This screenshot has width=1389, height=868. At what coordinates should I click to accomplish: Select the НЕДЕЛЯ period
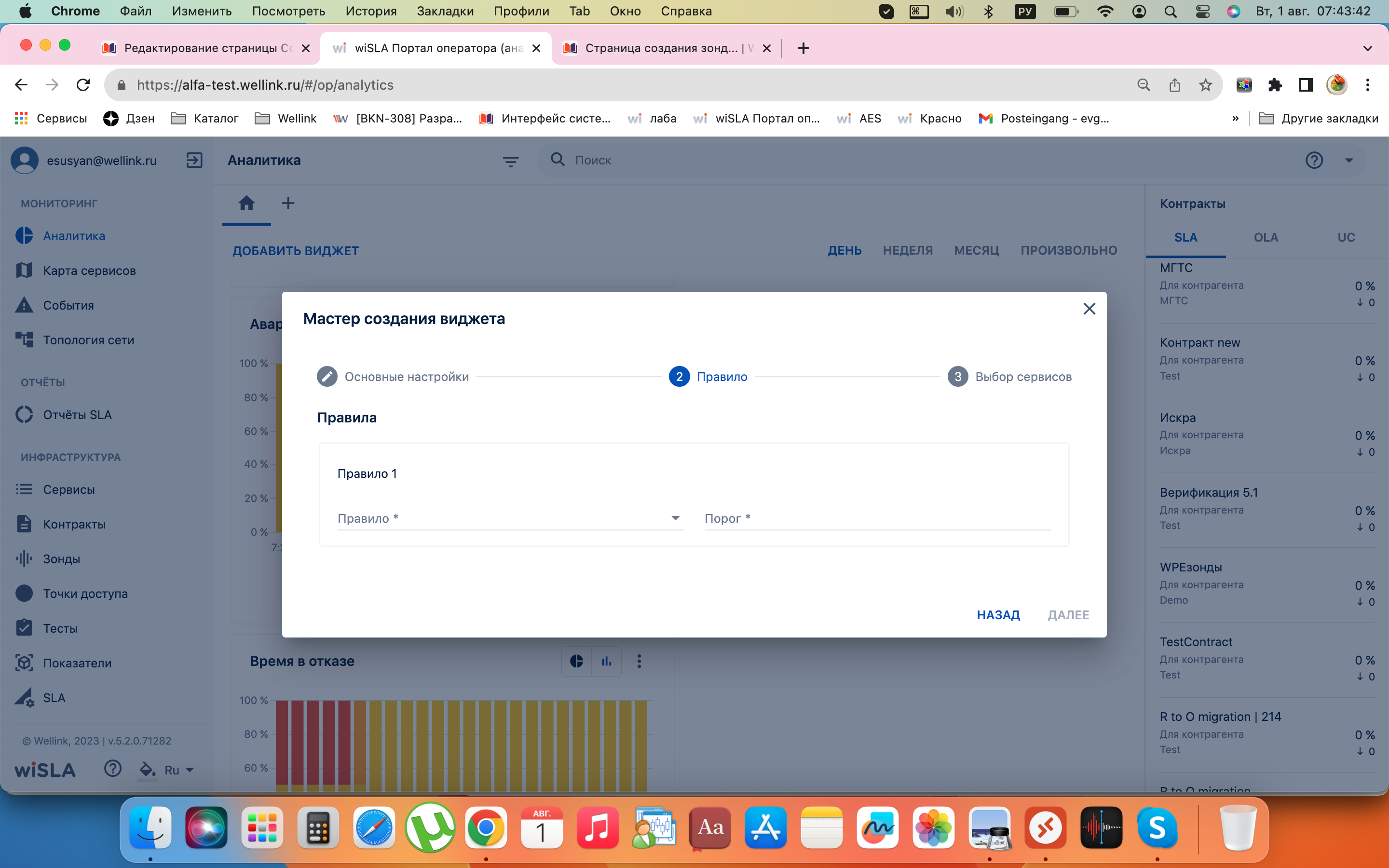click(x=908, y=250)
